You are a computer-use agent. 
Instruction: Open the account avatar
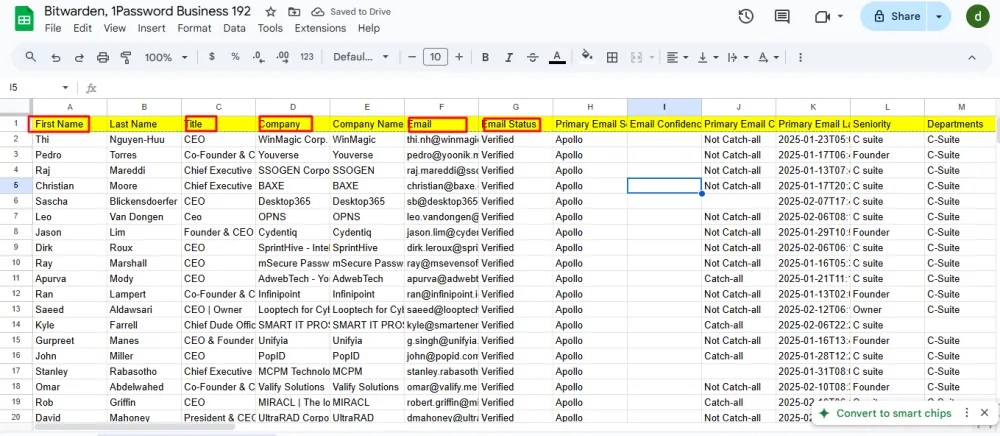point(978,17)
